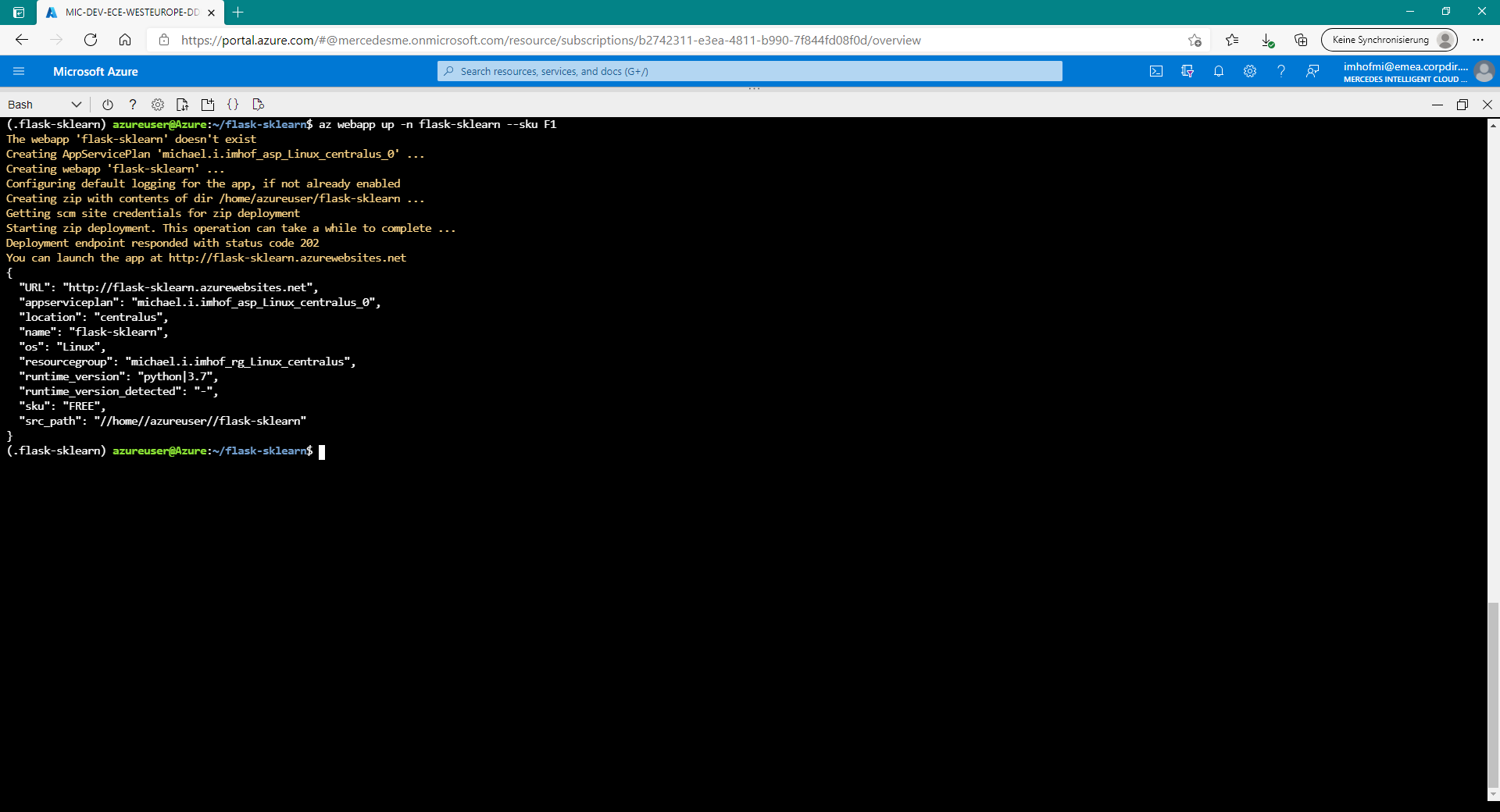Click the "sku": "FREE" output line
This screenshot has height=812, width=1500.
(62, 406)
